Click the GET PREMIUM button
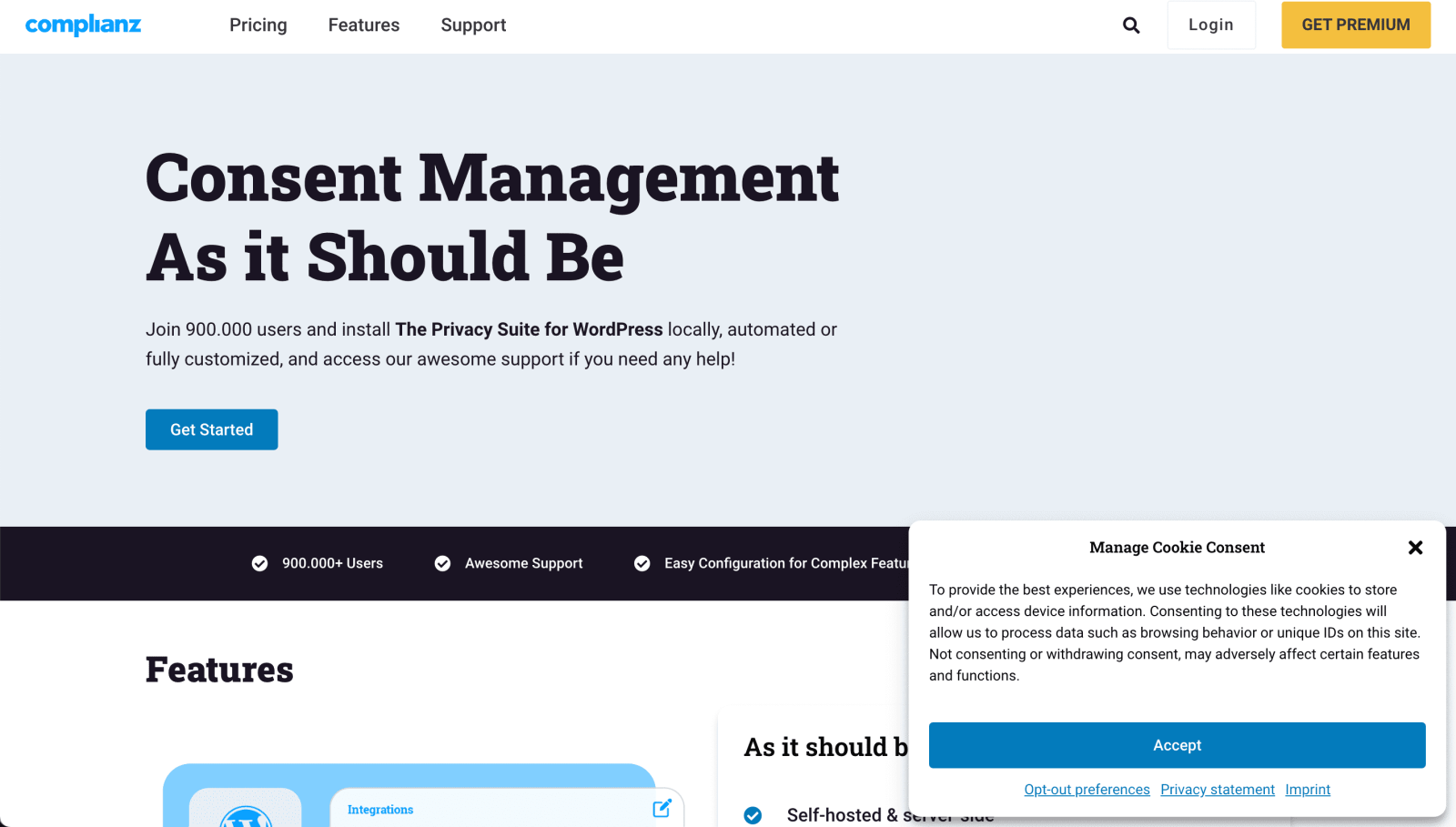 point(1355,25)
